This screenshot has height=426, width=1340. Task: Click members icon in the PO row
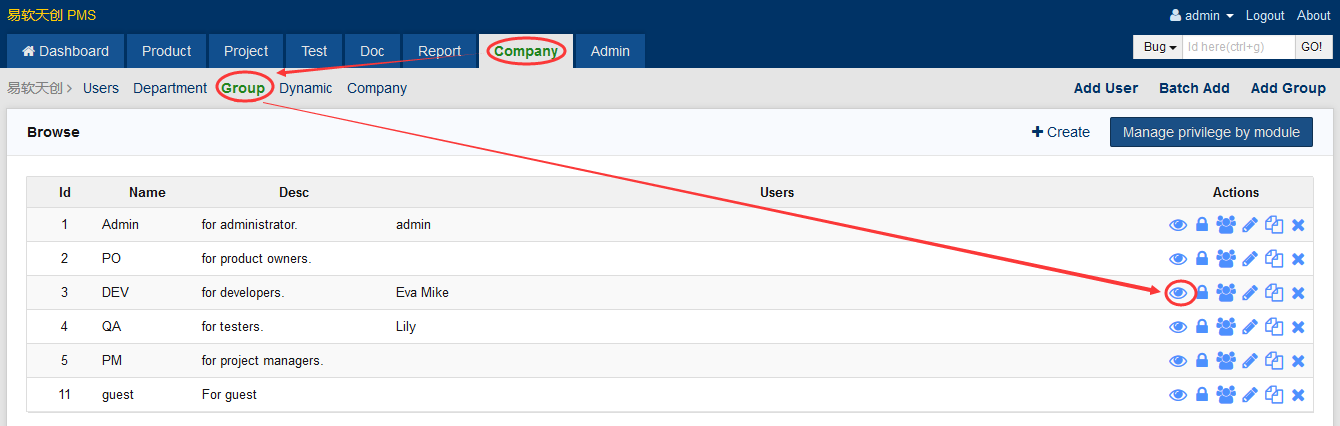(1226, 259)
